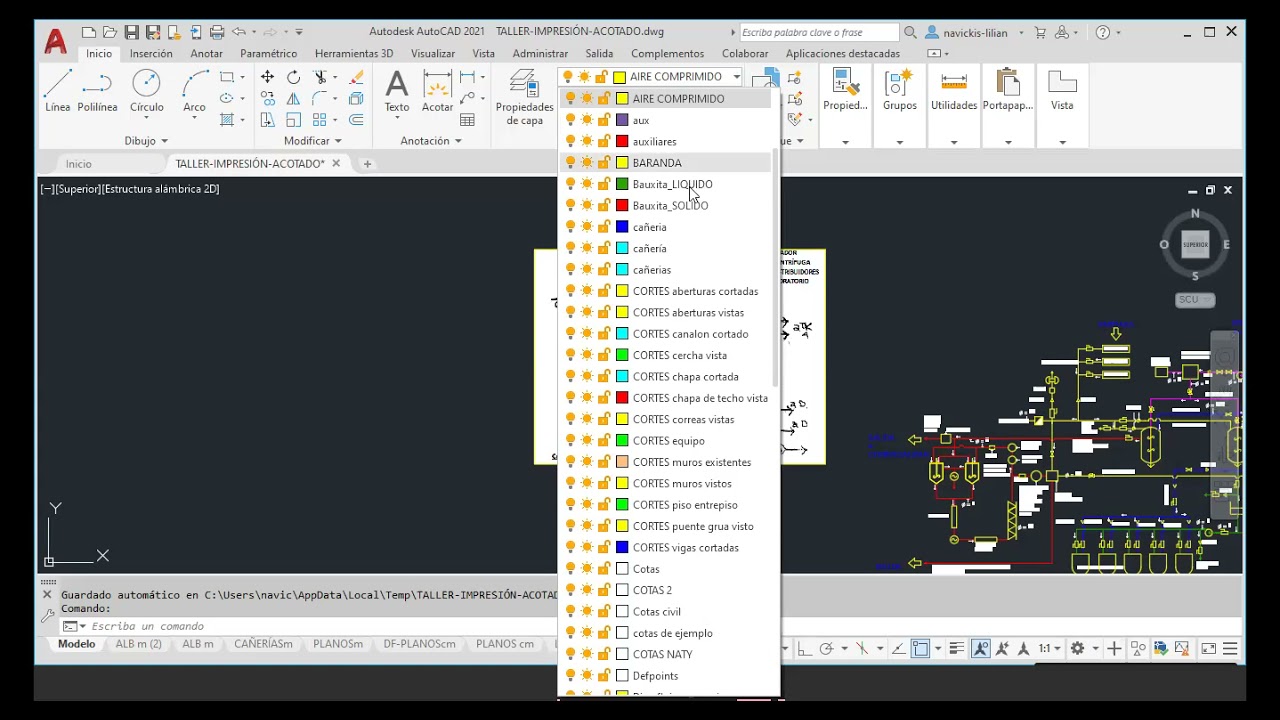
Task: Click the Offset (Desfase) icon
Action: pos(356,120)
